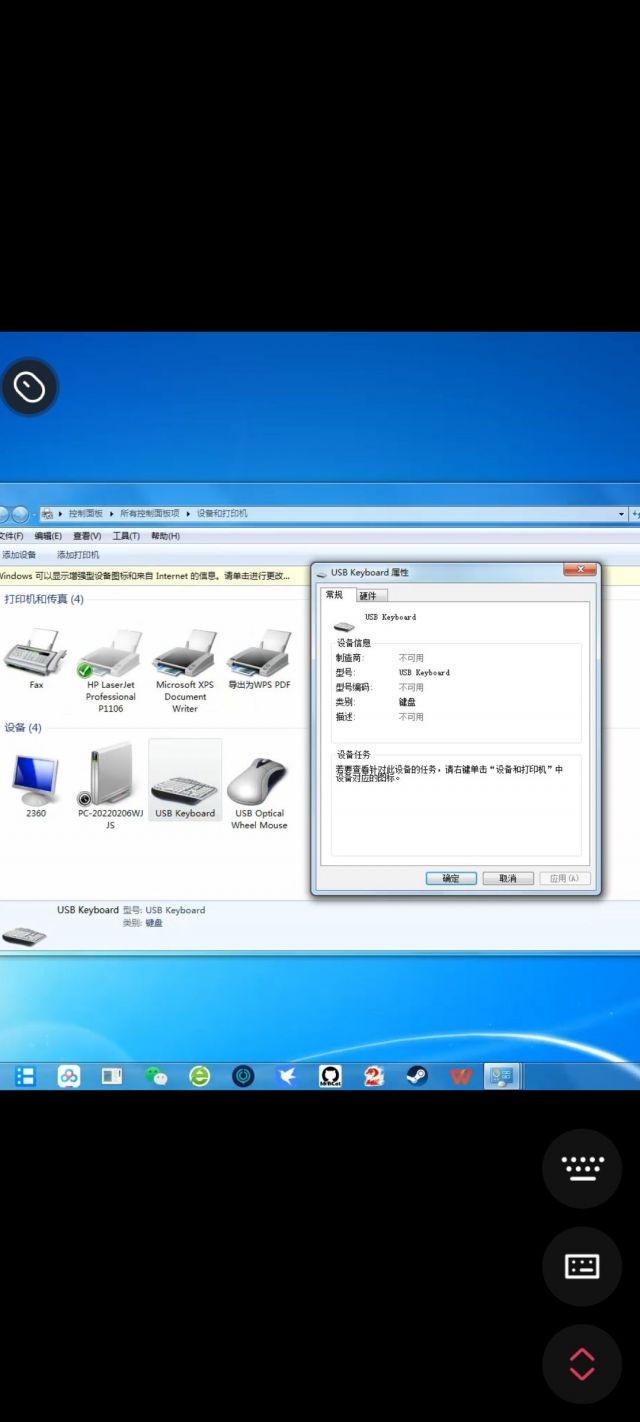640x1422 pixels.
Task: Launch the WPS Office taskbar icon
Action: 460,1076
